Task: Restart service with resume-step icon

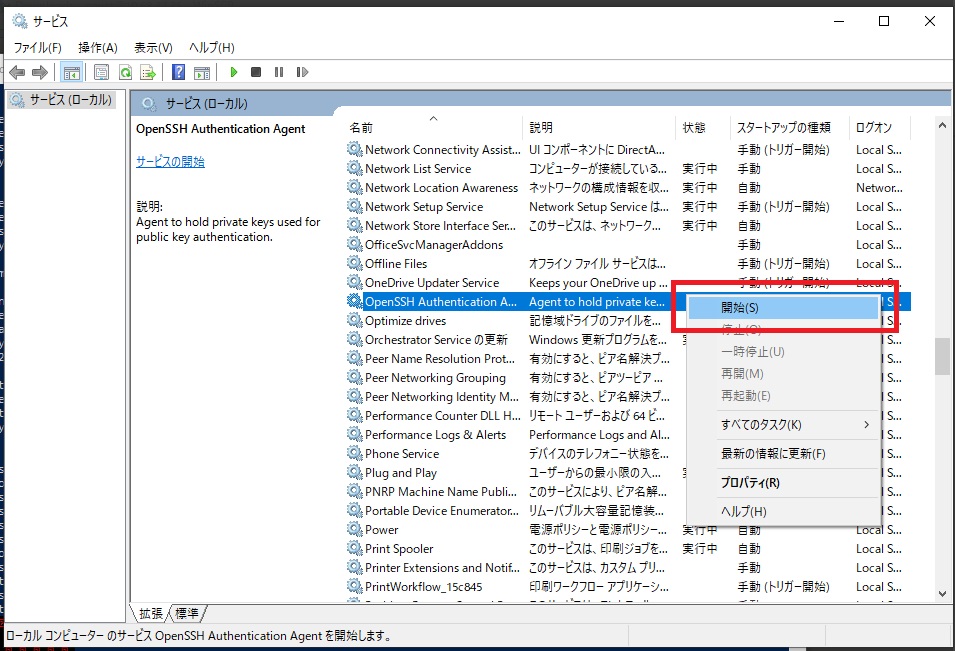Action: [302, 72]
